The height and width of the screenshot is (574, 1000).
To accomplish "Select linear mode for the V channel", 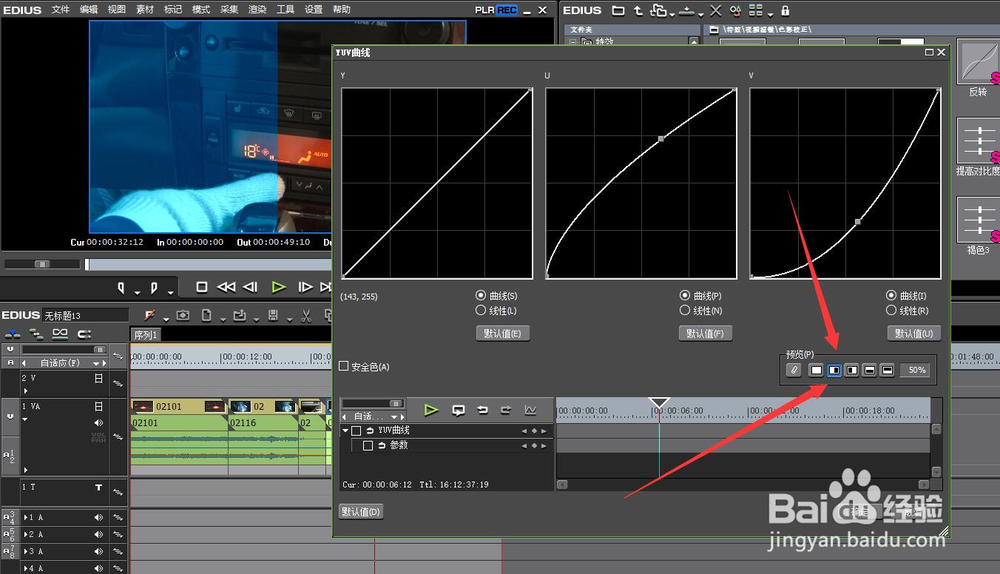I will [x=891, y=310].
